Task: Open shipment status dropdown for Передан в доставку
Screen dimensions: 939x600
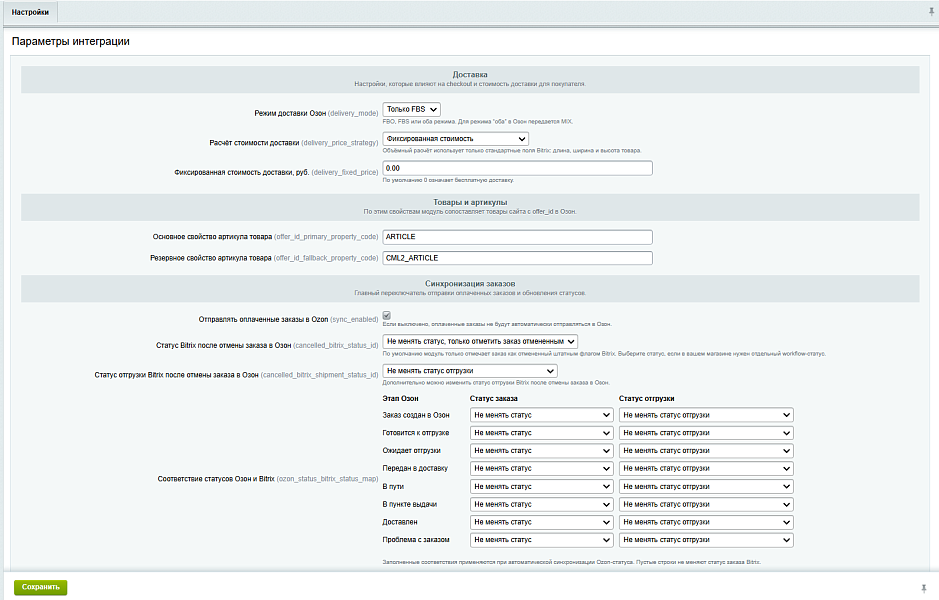Action: [707, 468]
